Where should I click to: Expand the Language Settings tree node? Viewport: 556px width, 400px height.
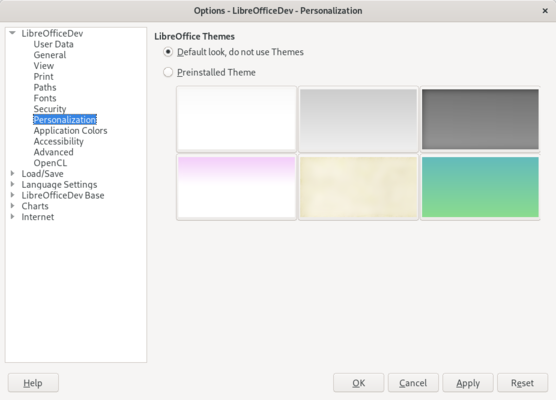[x=12, y=184]
